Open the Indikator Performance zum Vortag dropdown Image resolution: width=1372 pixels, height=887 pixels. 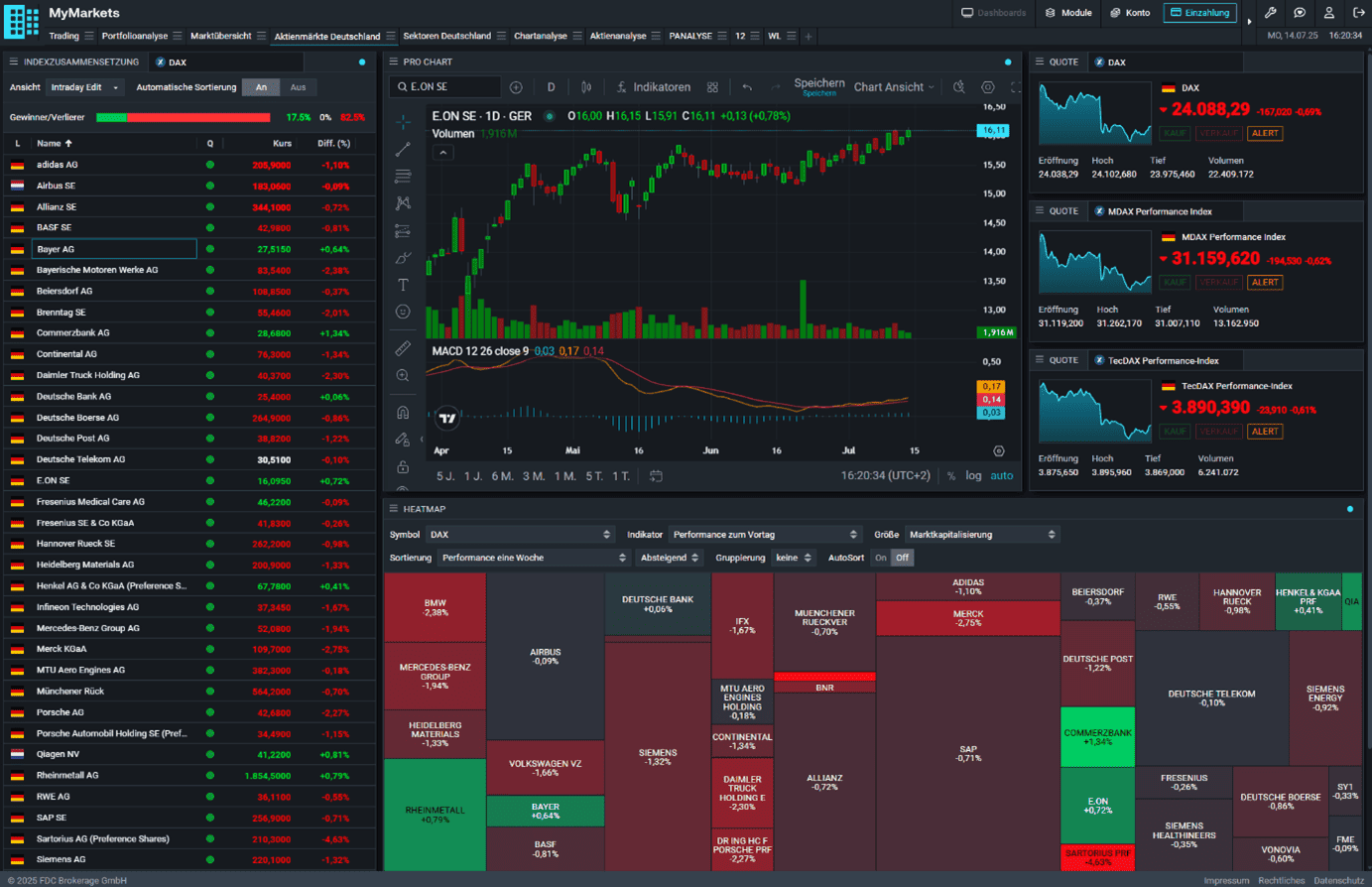(765, 535)
